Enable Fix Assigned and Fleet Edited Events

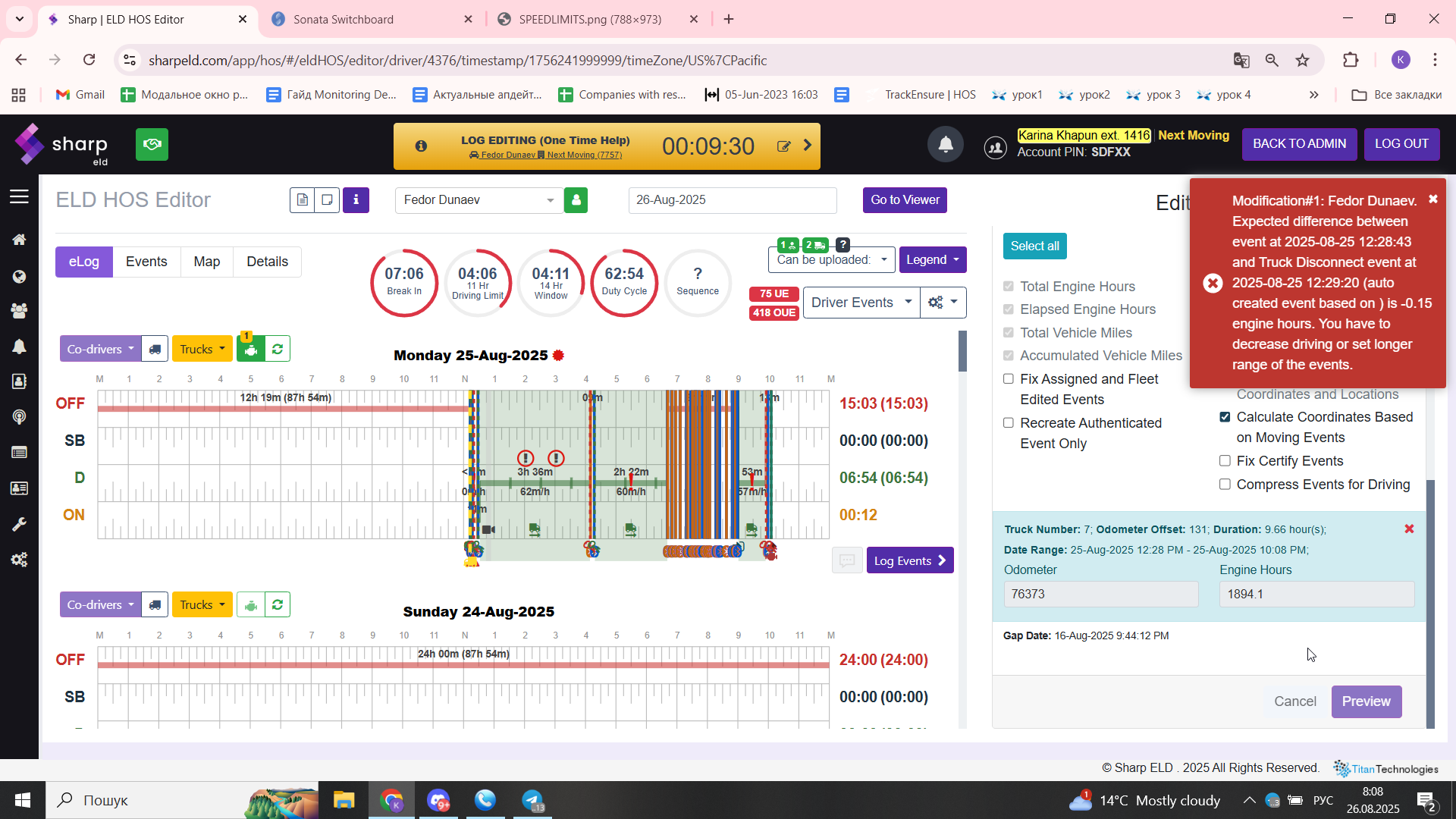1009,379
